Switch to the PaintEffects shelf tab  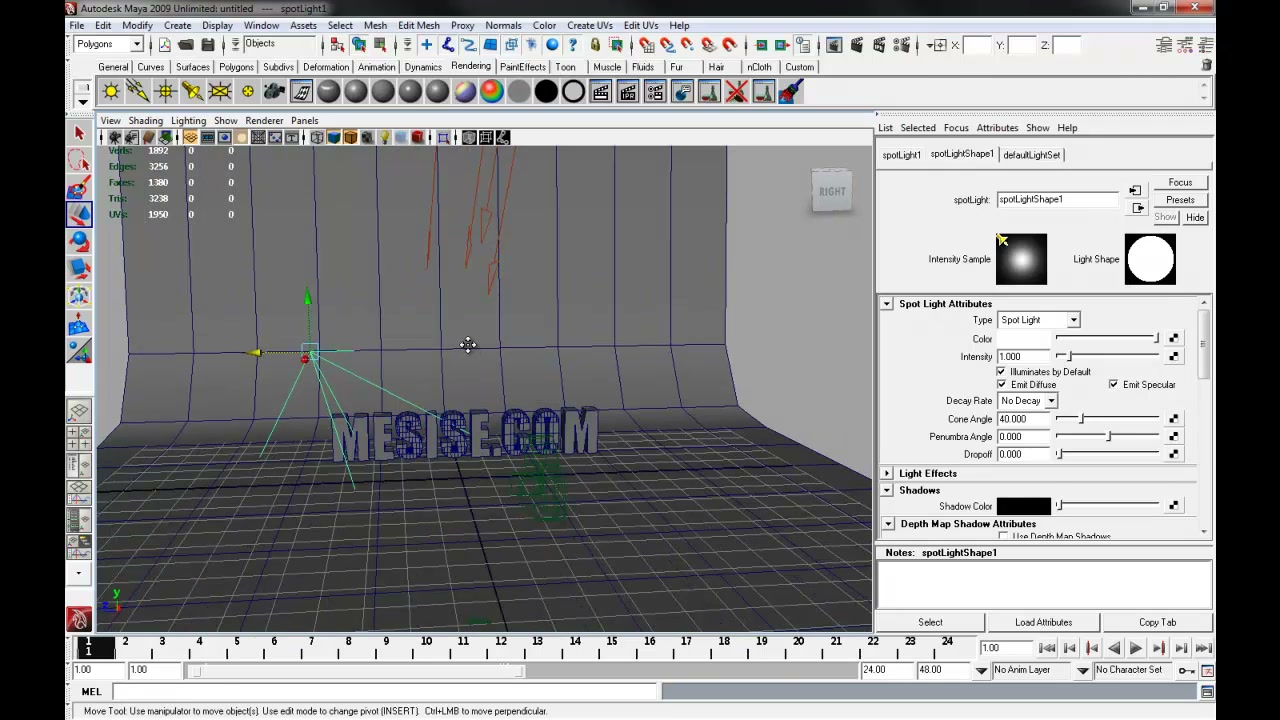pyautogui.click(x=523, y=67)
